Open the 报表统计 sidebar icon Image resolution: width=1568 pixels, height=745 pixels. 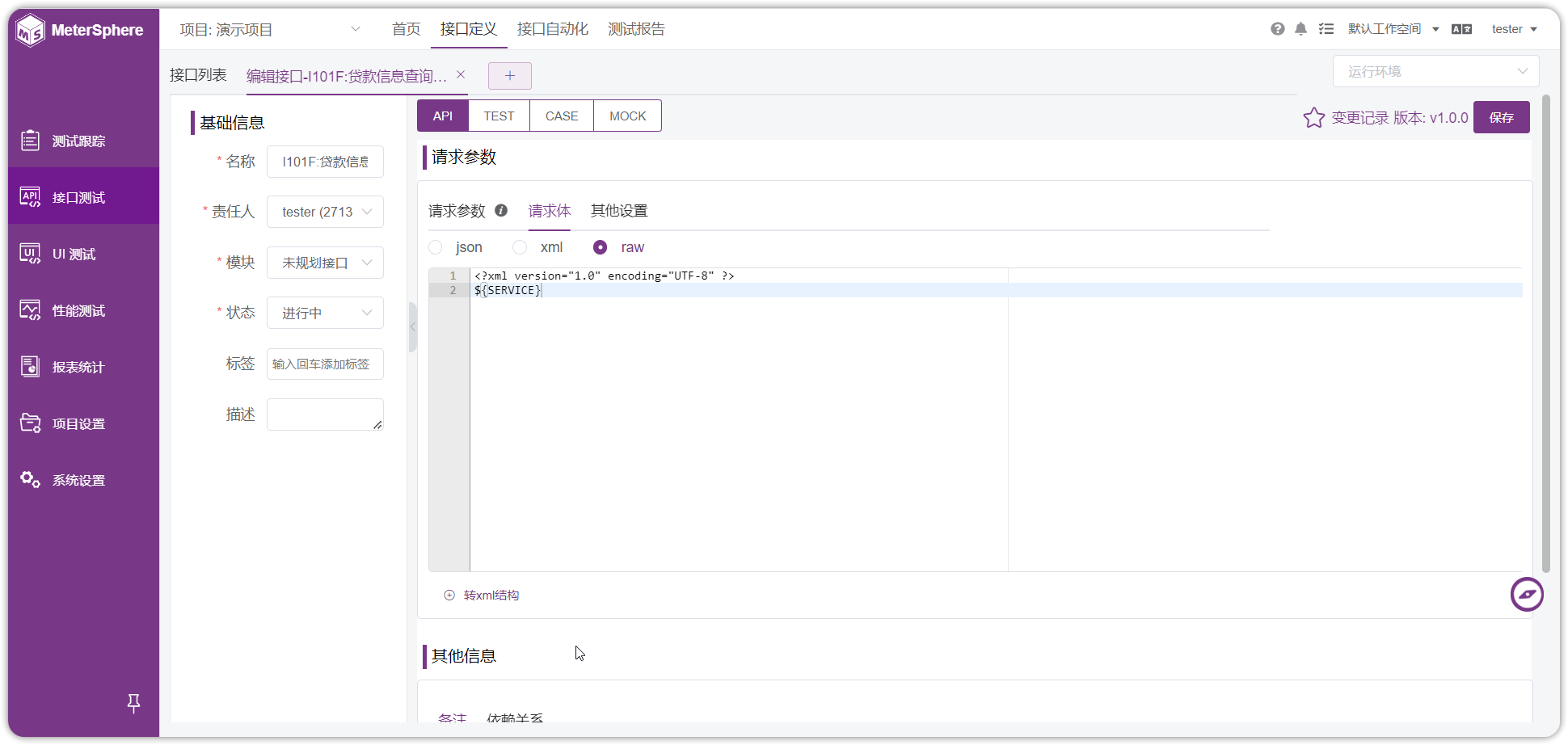(30, 367)
